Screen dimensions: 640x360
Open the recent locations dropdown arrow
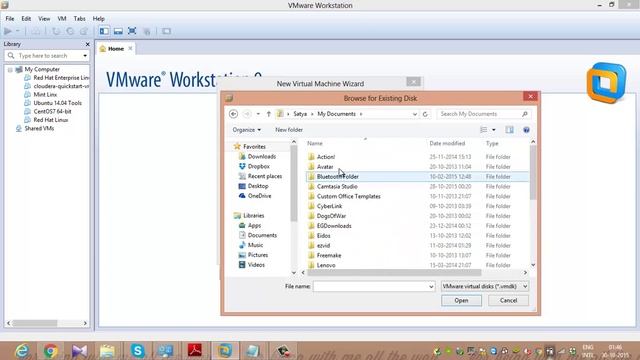[258, 114]
